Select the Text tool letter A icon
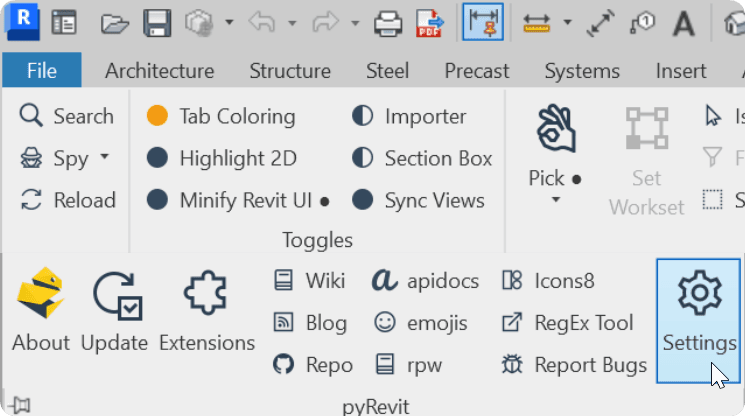 684,23
